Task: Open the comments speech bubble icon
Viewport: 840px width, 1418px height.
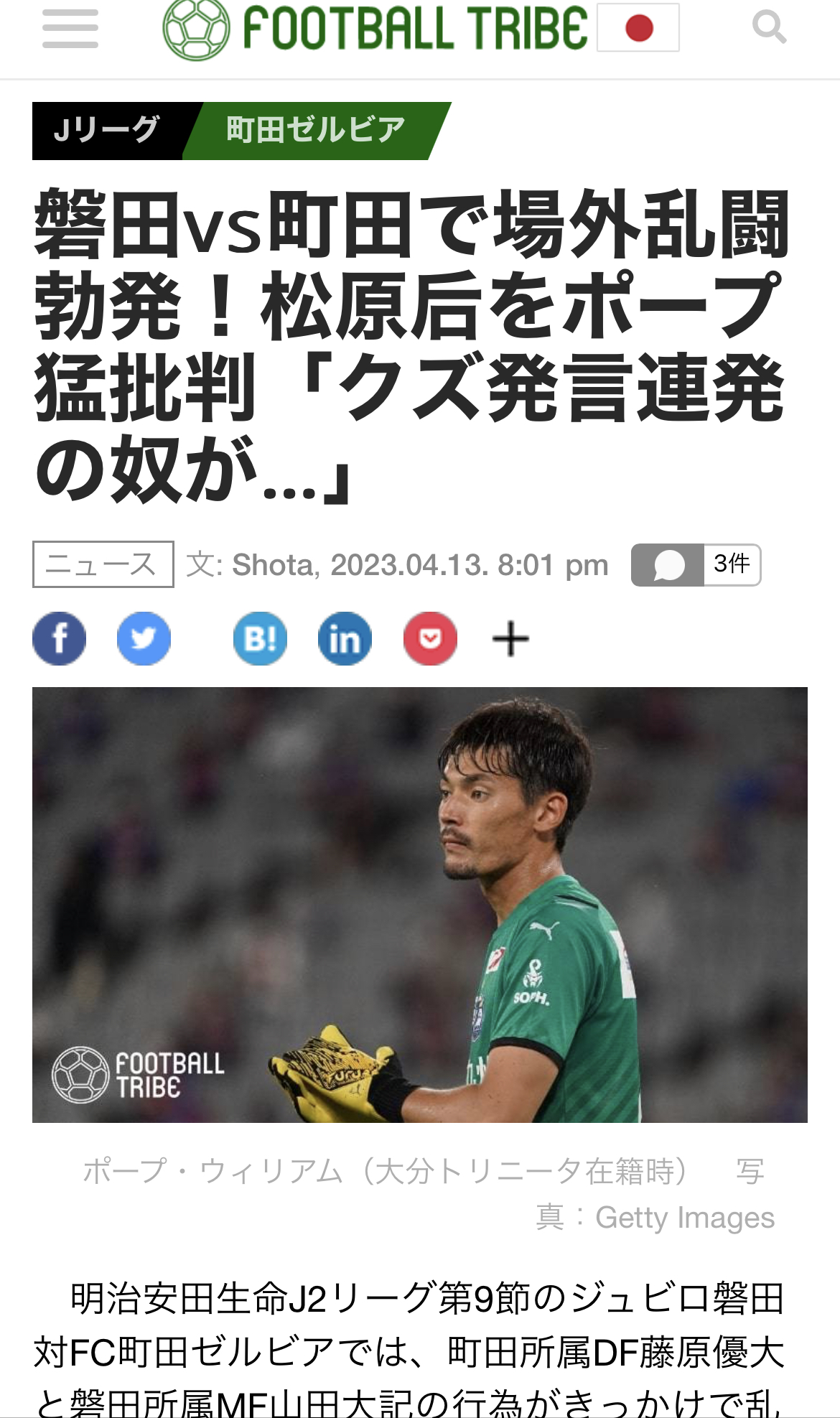Action: 668,565
